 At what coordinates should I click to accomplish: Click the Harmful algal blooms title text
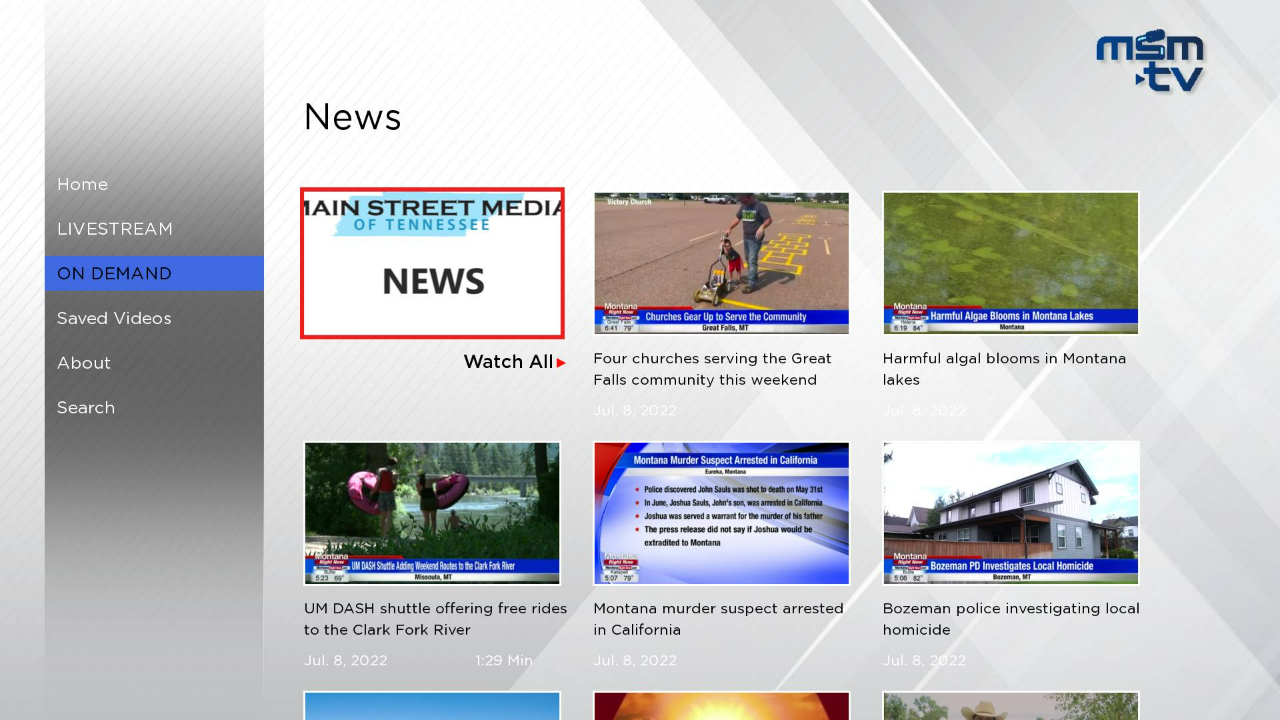click(1004, 369)
